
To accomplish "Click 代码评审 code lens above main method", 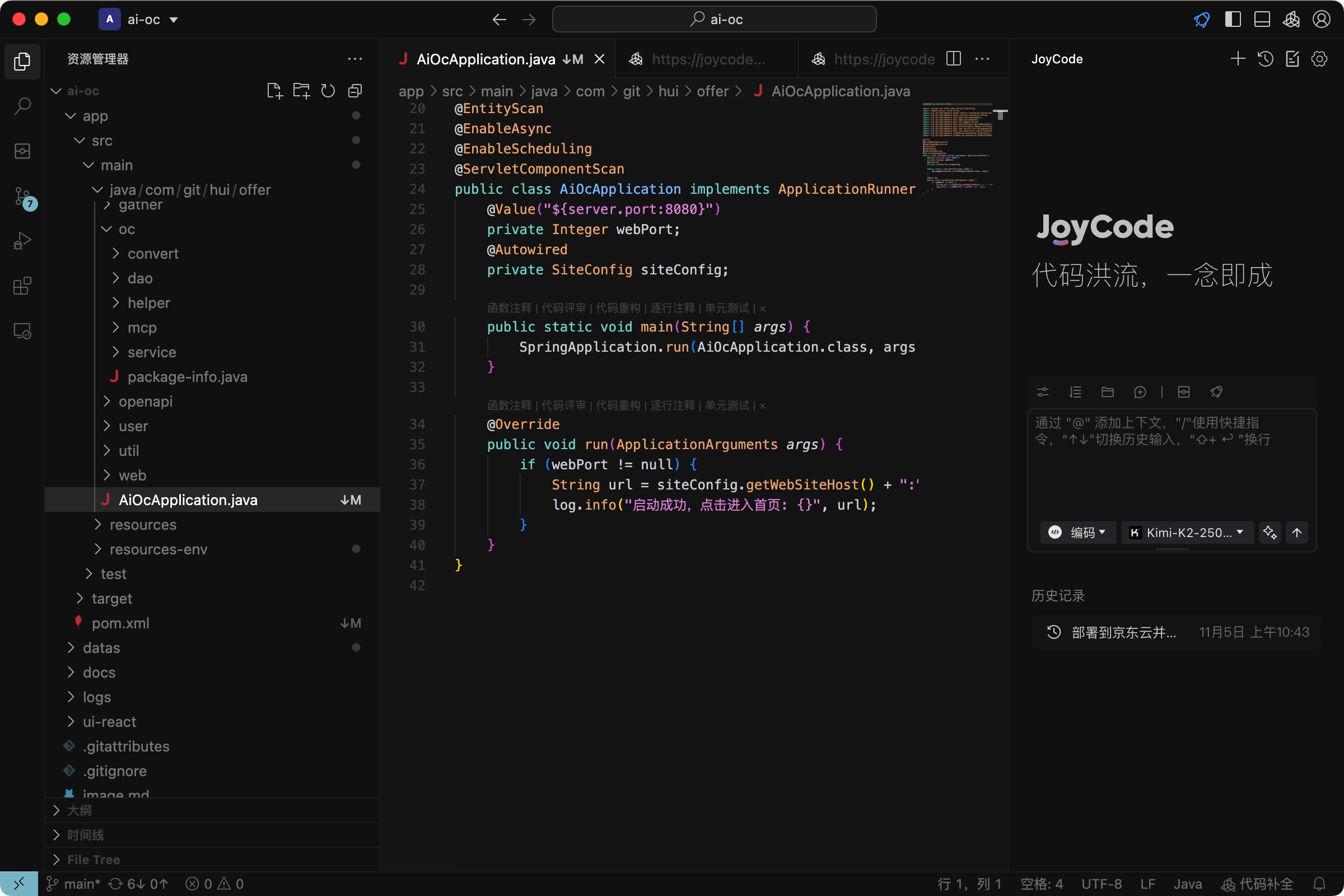I will click(x=563, y=308).
